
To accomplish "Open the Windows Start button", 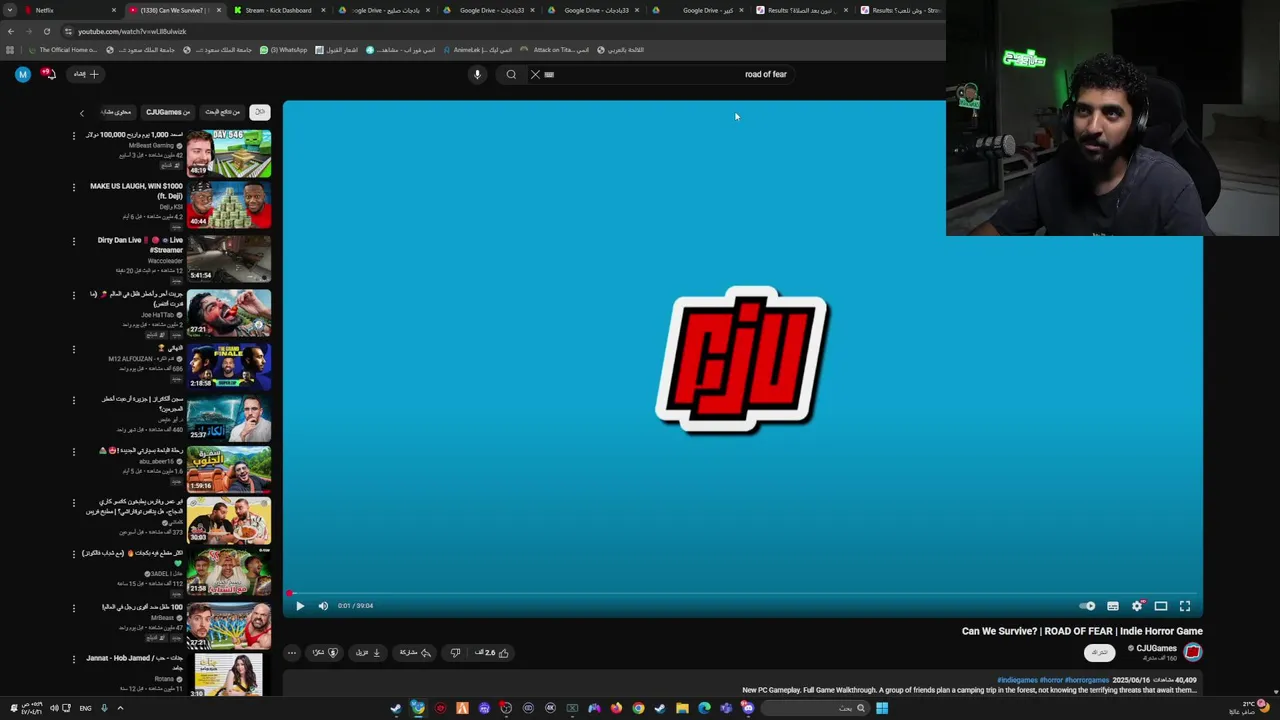I will point(882,708).
